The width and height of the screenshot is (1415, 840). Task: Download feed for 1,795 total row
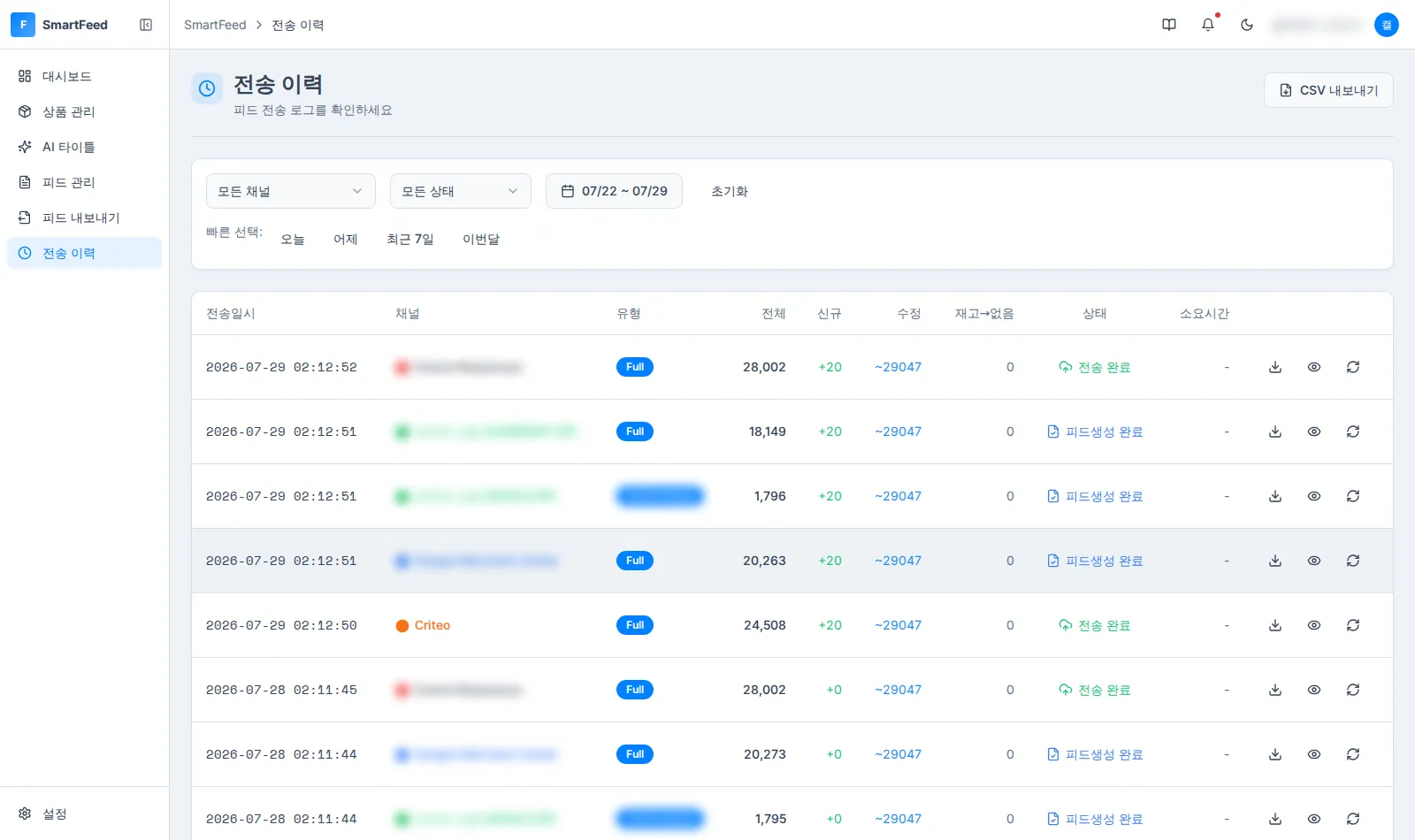[1275, 819]
